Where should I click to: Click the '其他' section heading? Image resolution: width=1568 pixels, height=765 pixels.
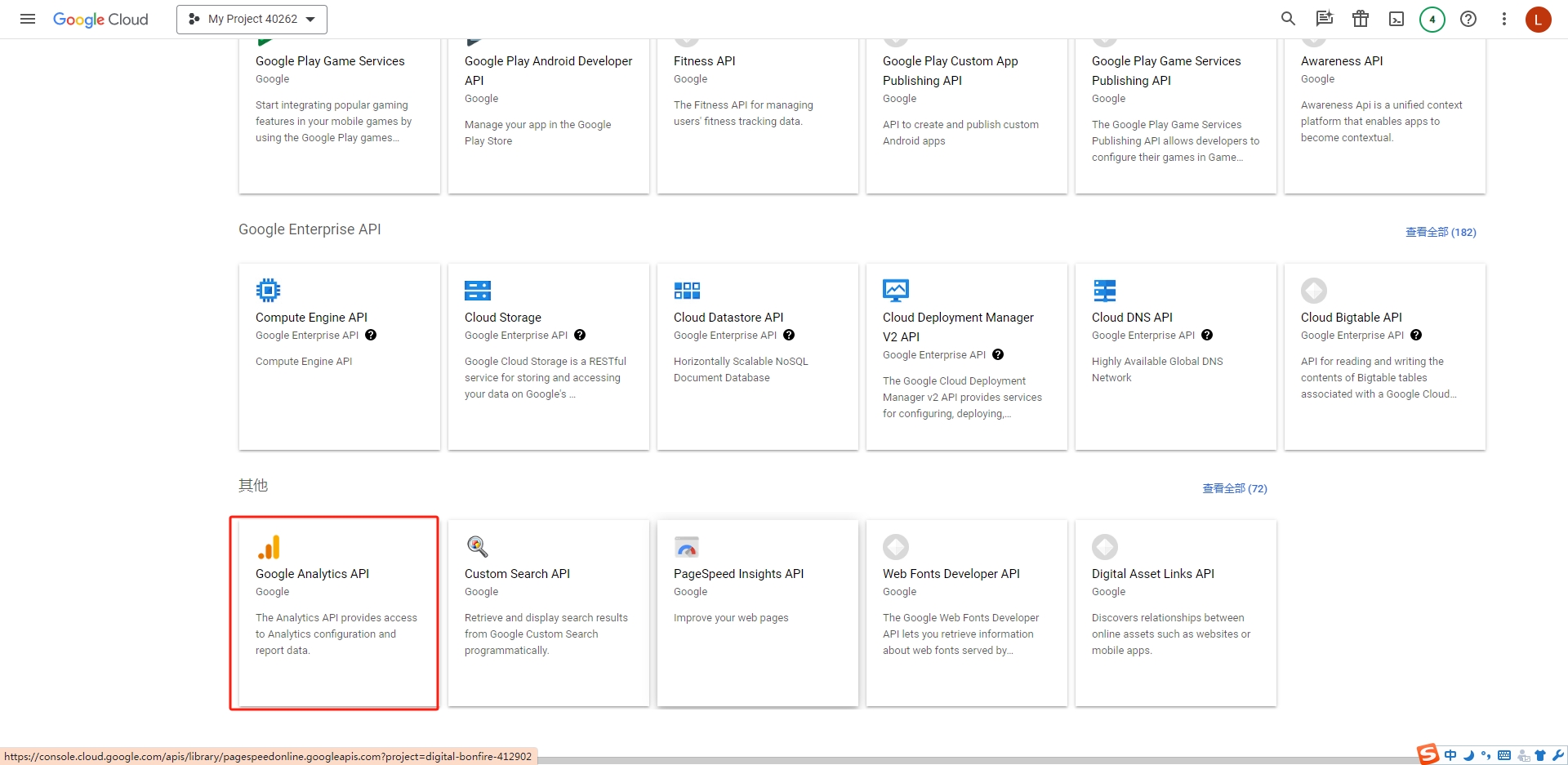(x=253, y=486)
